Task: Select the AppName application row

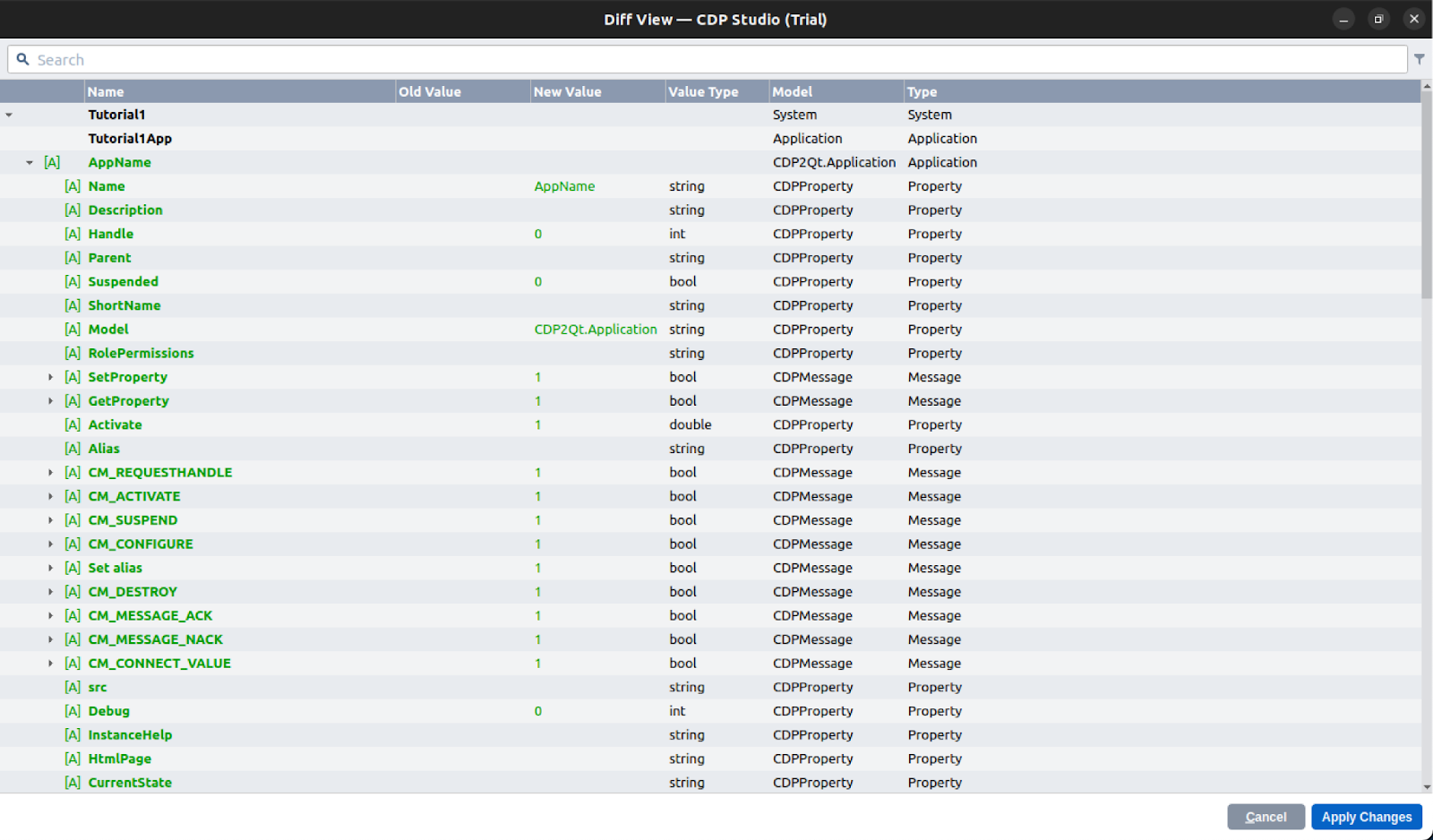Action: [x=710, y=163]
